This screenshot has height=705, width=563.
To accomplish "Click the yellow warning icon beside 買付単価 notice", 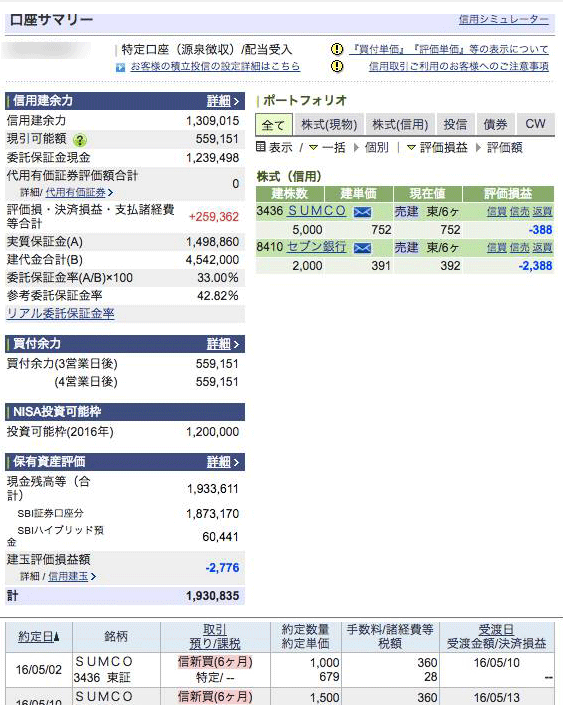I will click(337, 49).
